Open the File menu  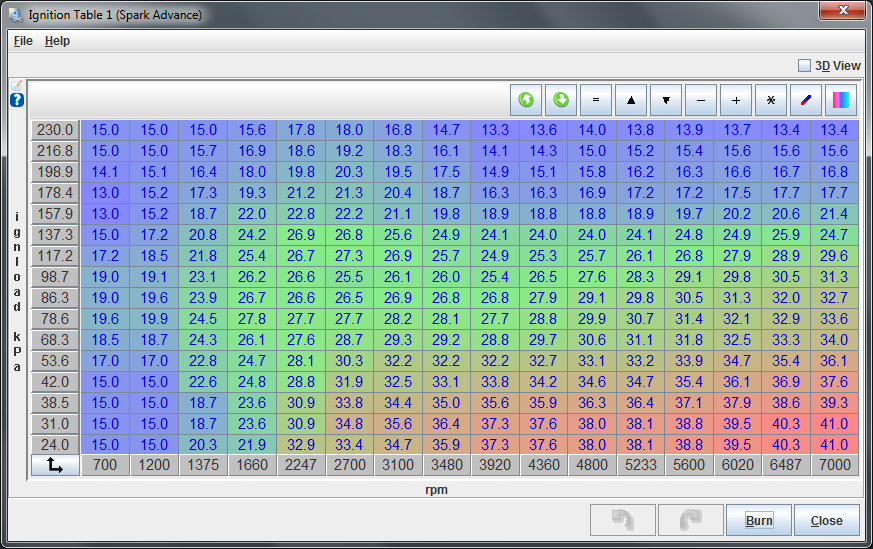point(23,41)
